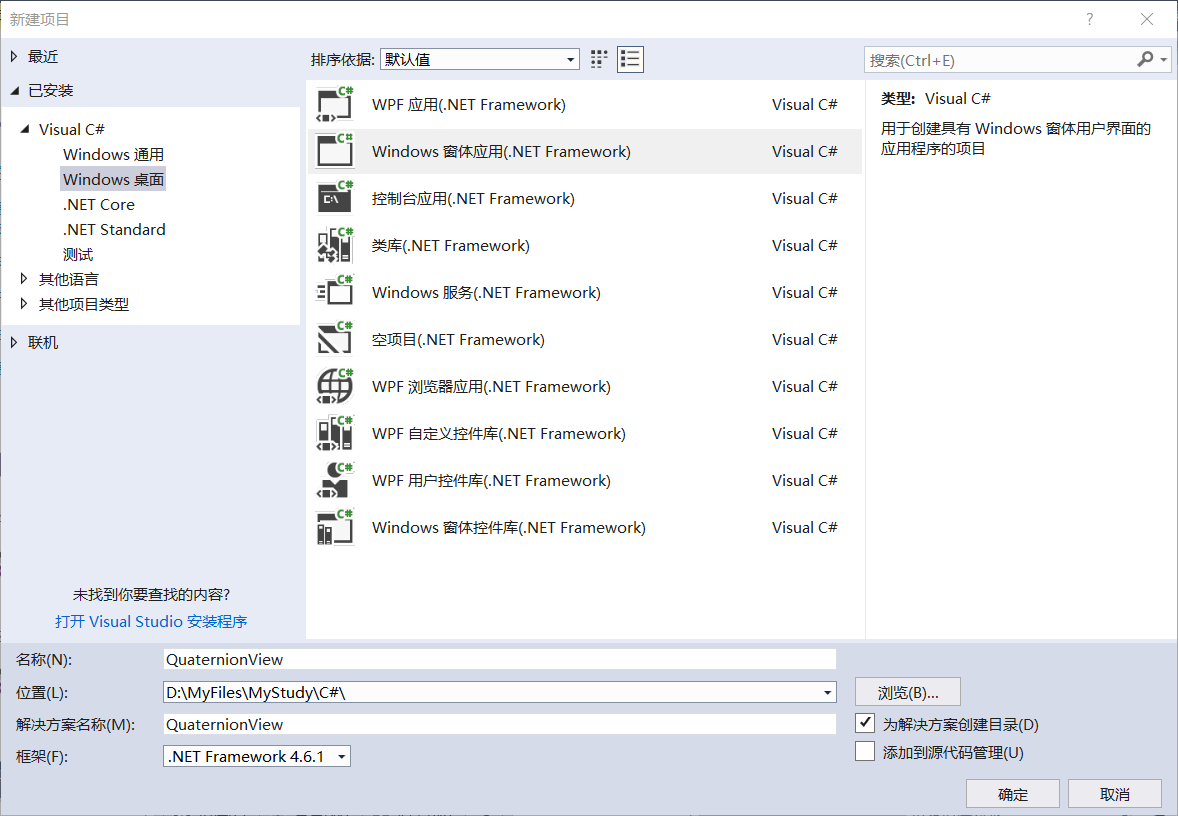Open the location path dropdown
1178x816 pixels.
826,692
